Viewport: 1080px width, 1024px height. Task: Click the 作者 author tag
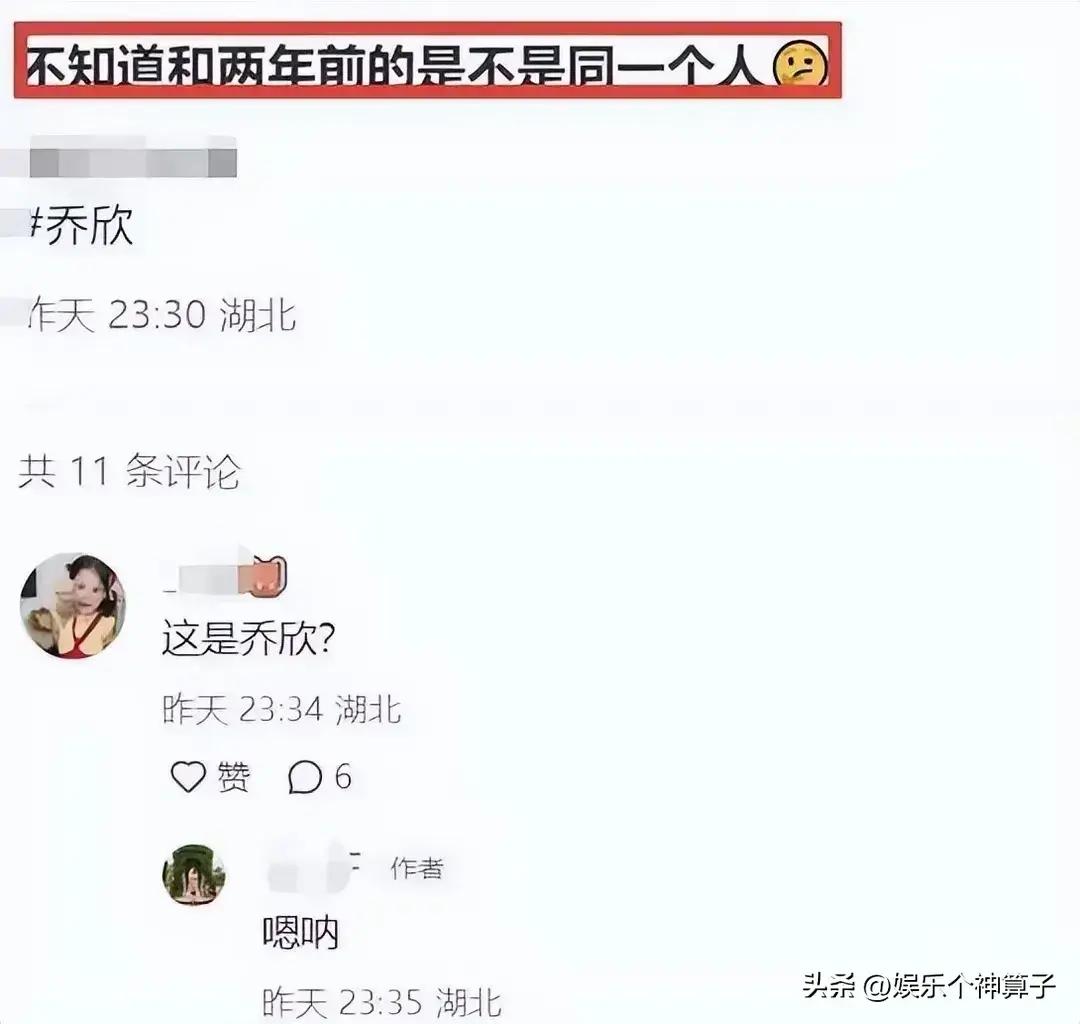[x=417, y=868]
